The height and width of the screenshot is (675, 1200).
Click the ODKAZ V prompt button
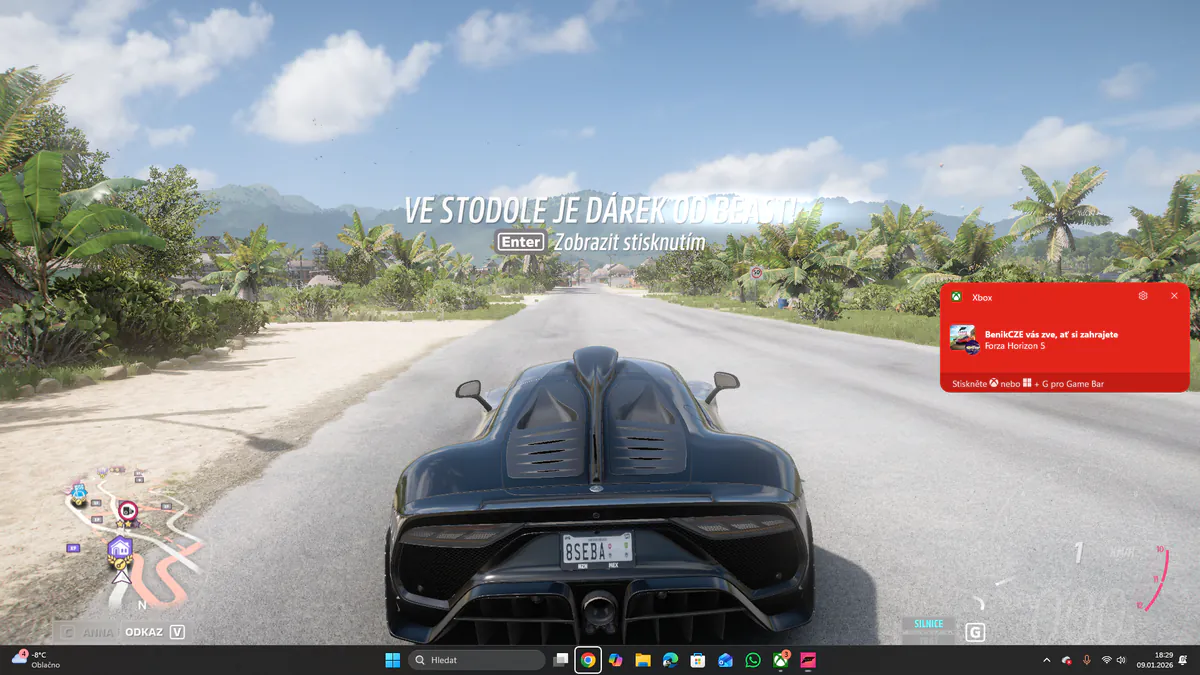[x=155, y=632]
